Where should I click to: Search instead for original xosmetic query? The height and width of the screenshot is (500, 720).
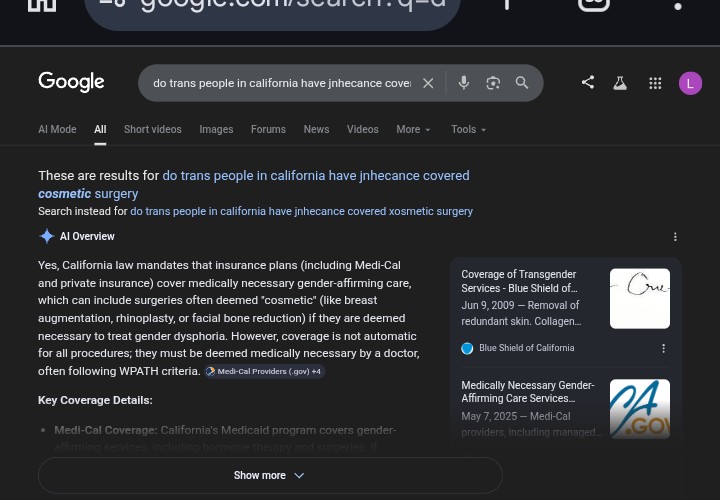click(301, 211)
